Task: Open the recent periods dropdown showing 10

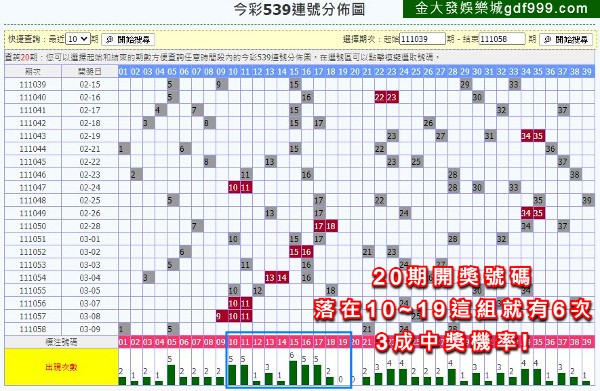Action: pyautogui.click(x=78, y=39)
